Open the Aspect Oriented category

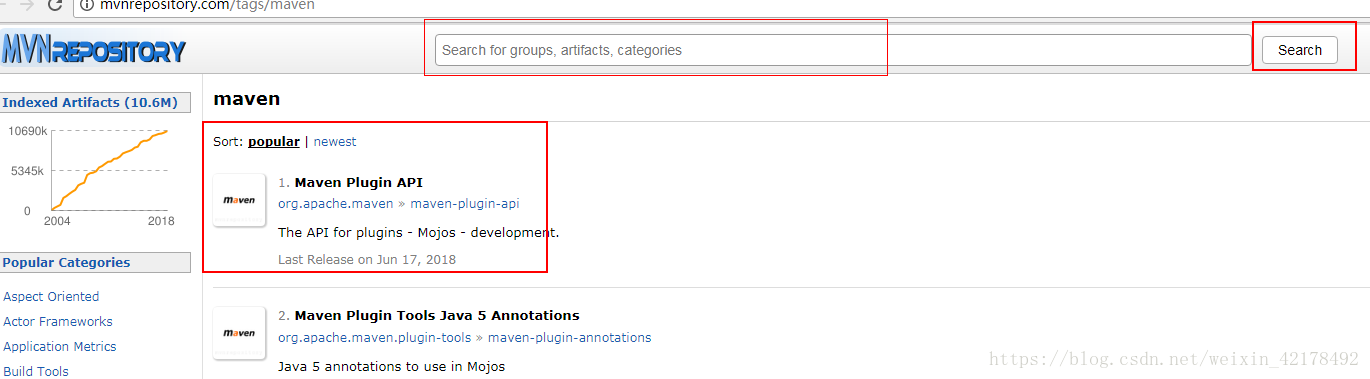click(x=51, y=297)
